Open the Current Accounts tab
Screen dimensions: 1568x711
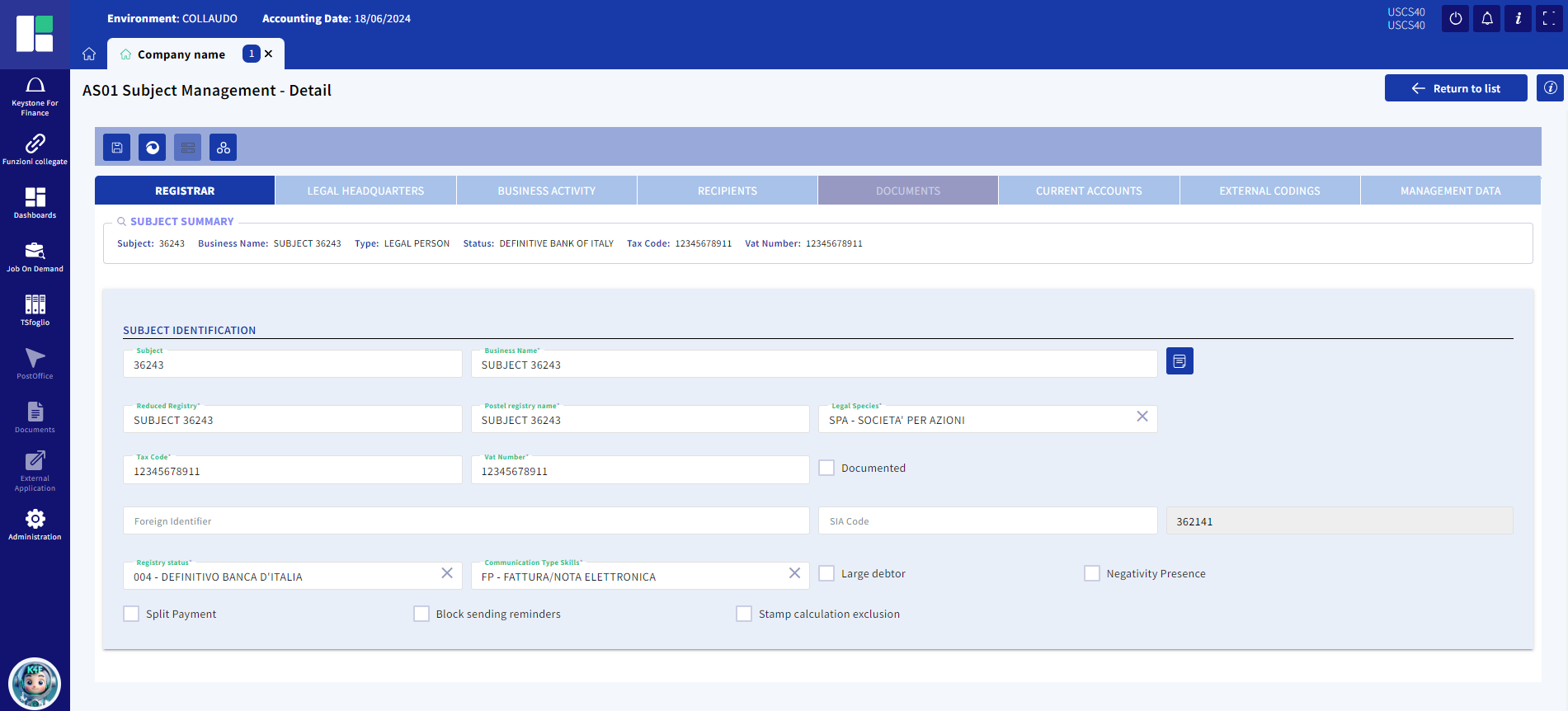1088,191
